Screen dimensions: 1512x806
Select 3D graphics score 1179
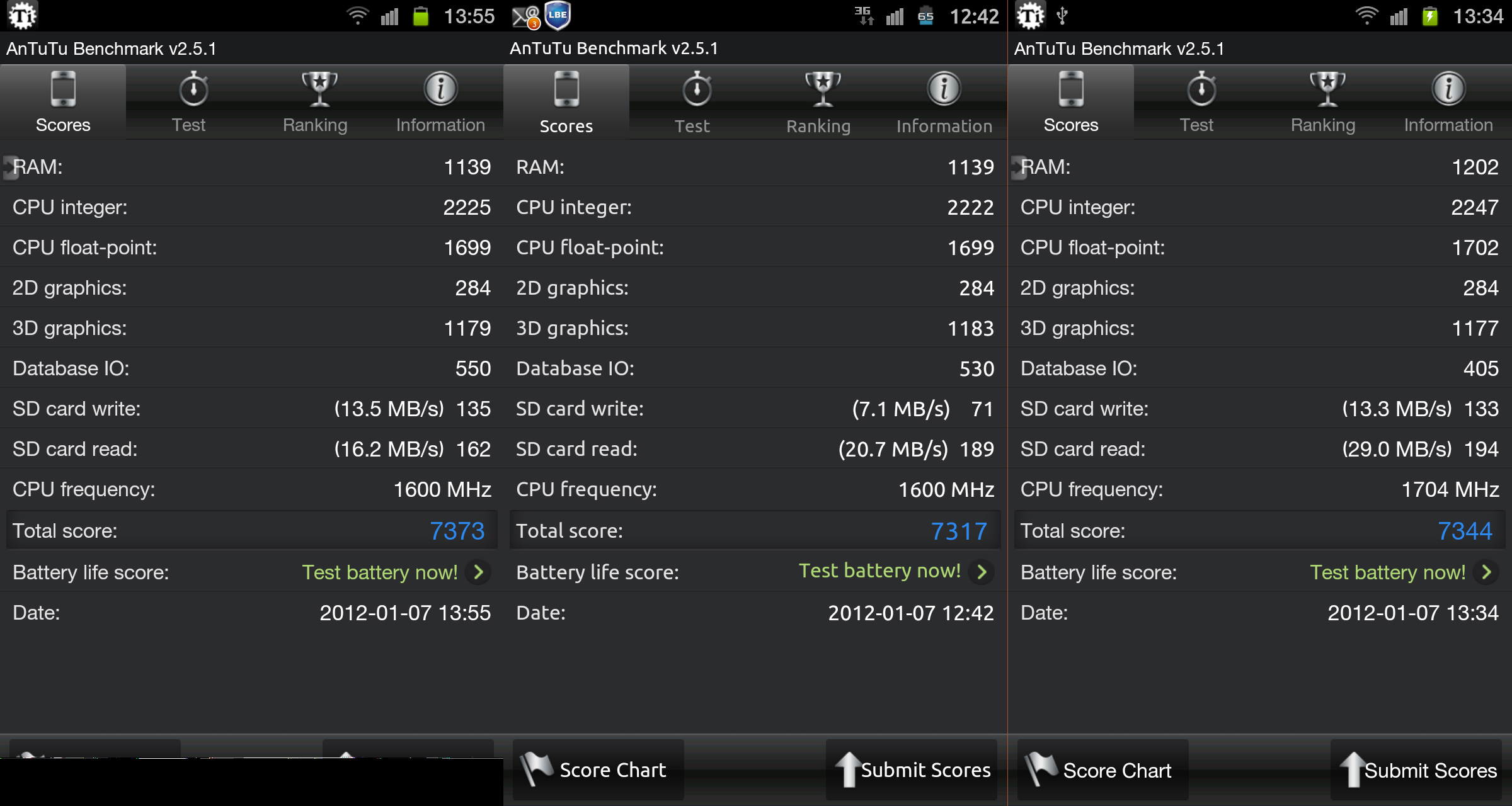tap(467, 328)
